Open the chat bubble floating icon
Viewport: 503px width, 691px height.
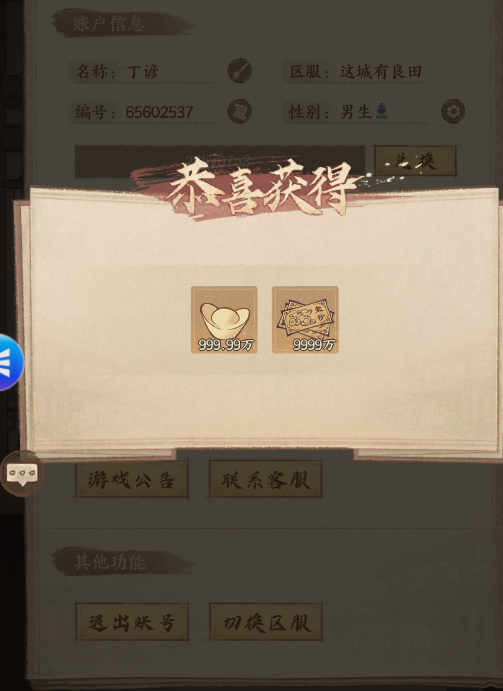point(22,474)
